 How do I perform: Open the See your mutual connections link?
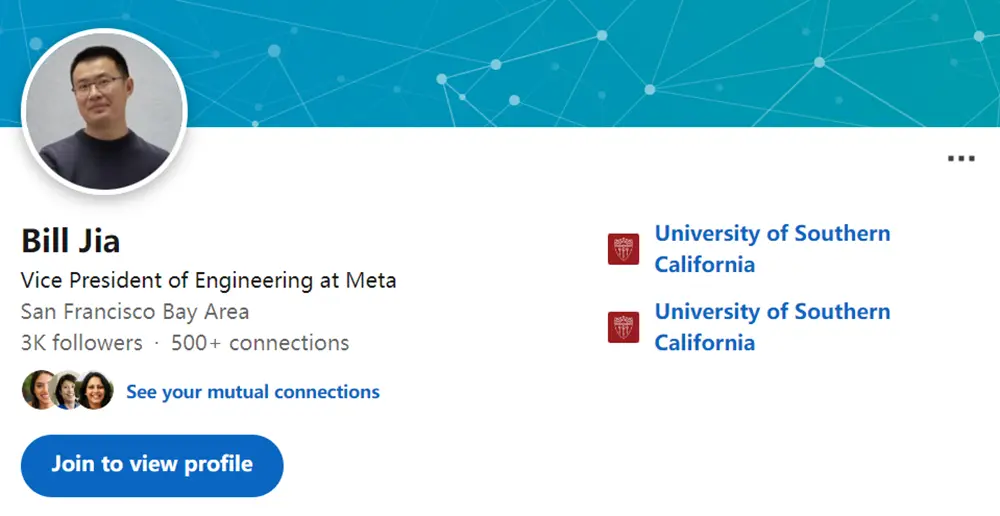(253, 392)
